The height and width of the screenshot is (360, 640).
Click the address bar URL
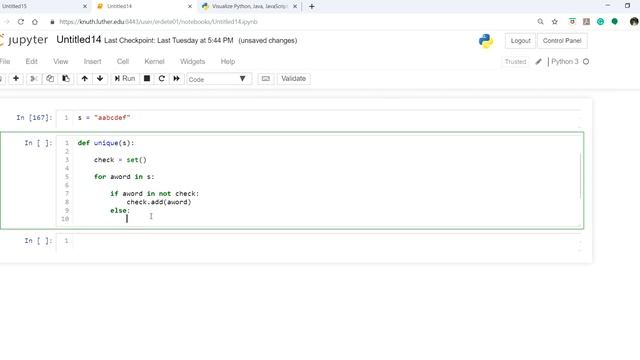pos(158,22)
